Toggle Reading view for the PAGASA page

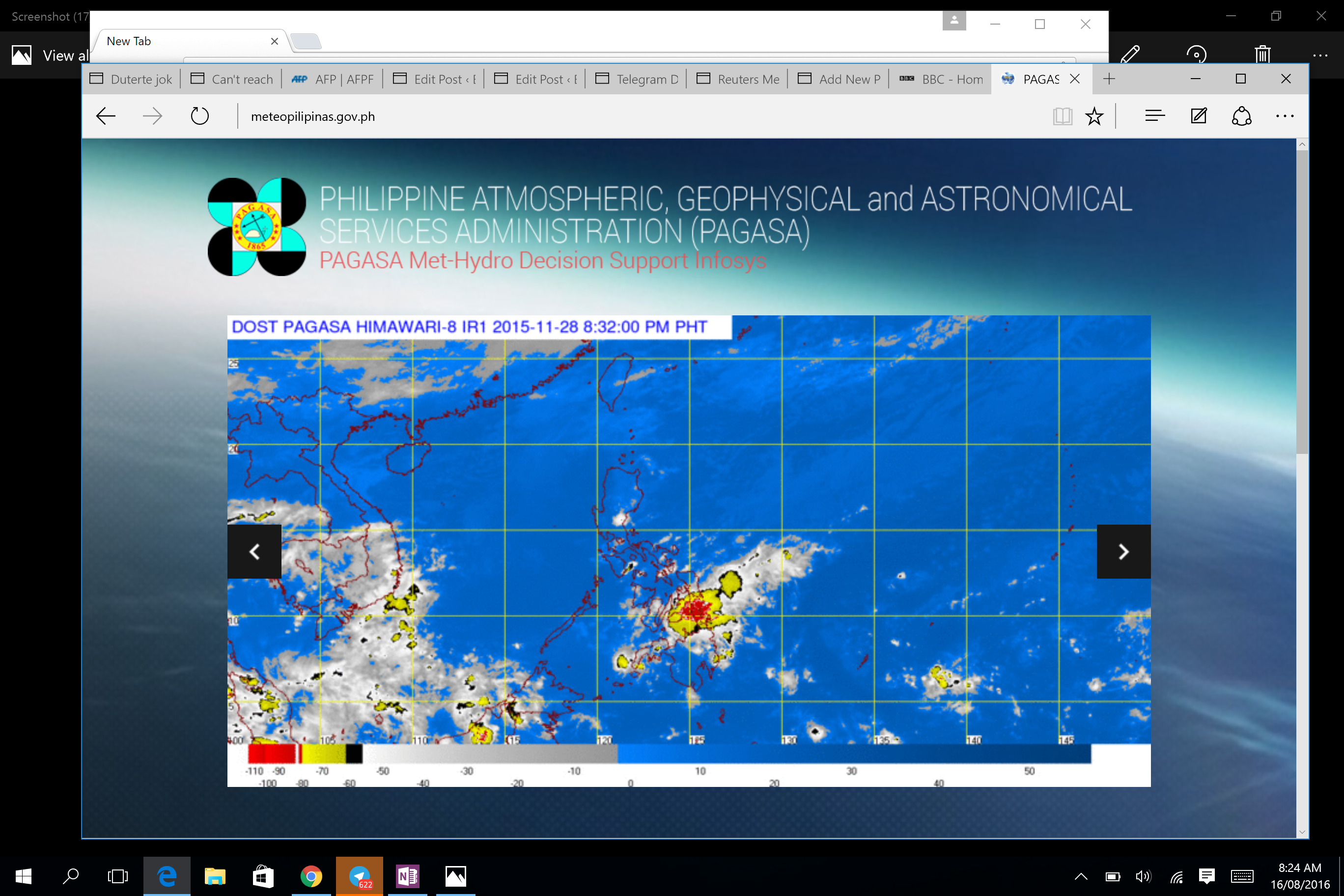(1063, 116)
